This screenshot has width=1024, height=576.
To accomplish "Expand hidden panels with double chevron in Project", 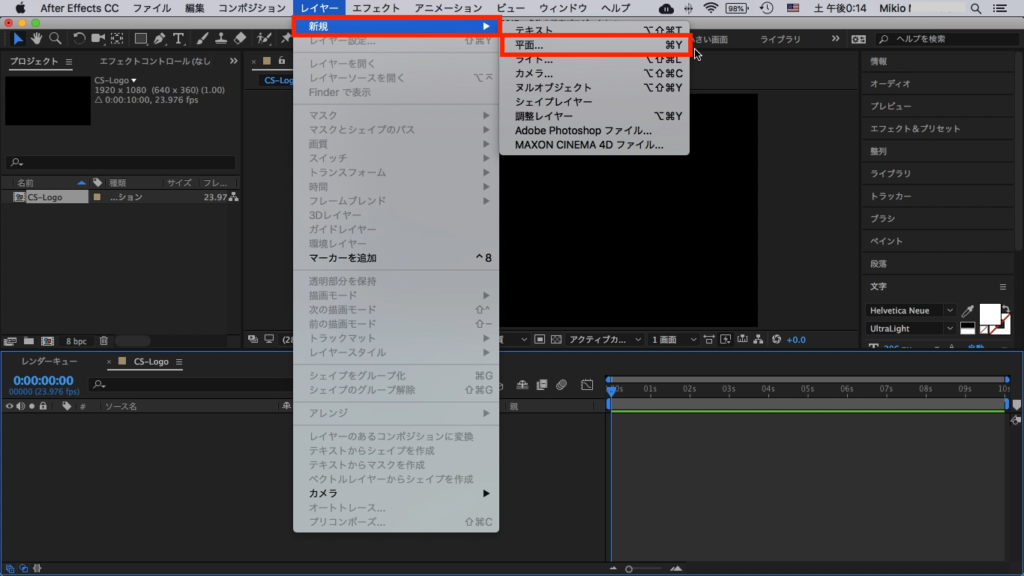I will [233, 61].
